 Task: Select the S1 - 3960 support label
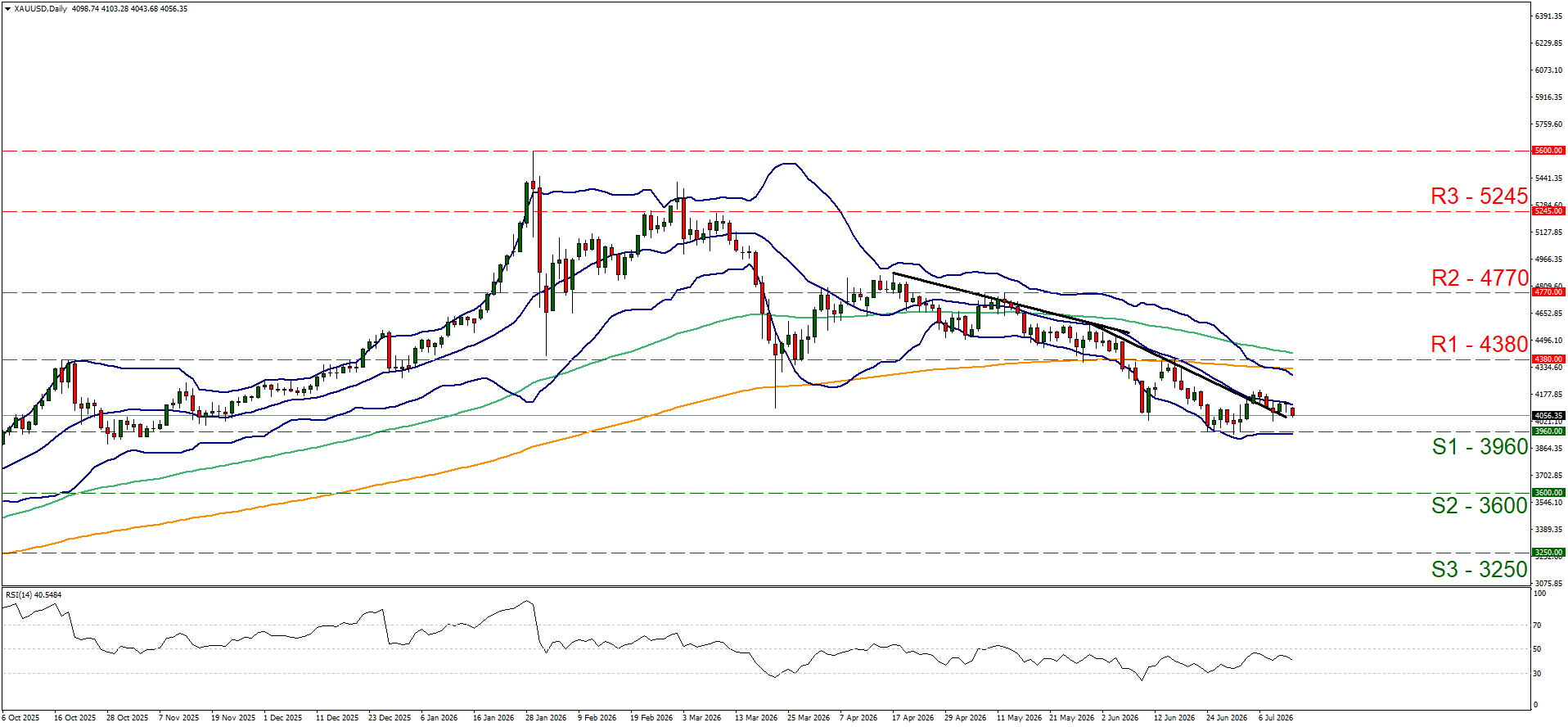(x=1480, y=447)
